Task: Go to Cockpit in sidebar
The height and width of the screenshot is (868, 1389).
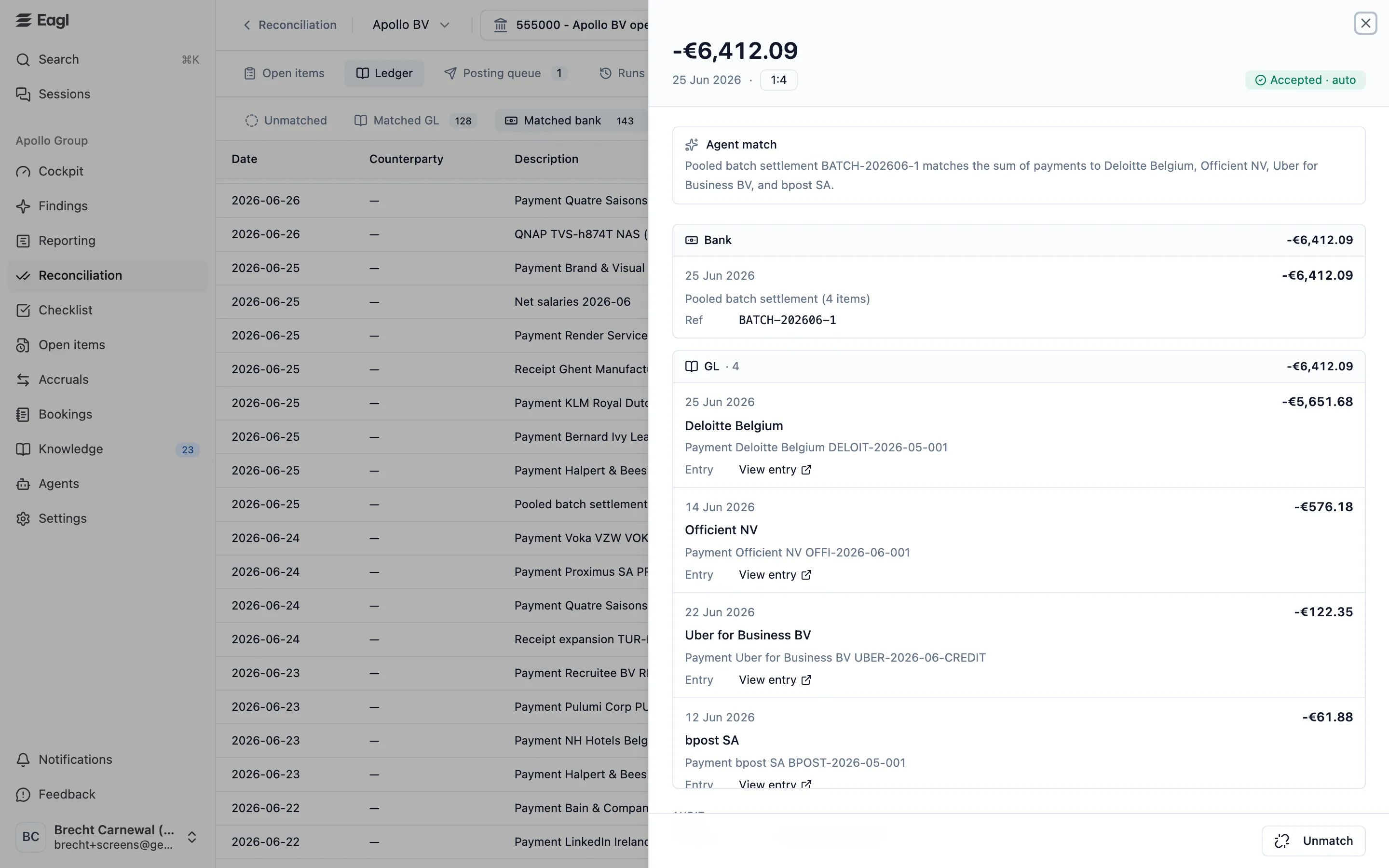Action: click(x=108, y=171)
